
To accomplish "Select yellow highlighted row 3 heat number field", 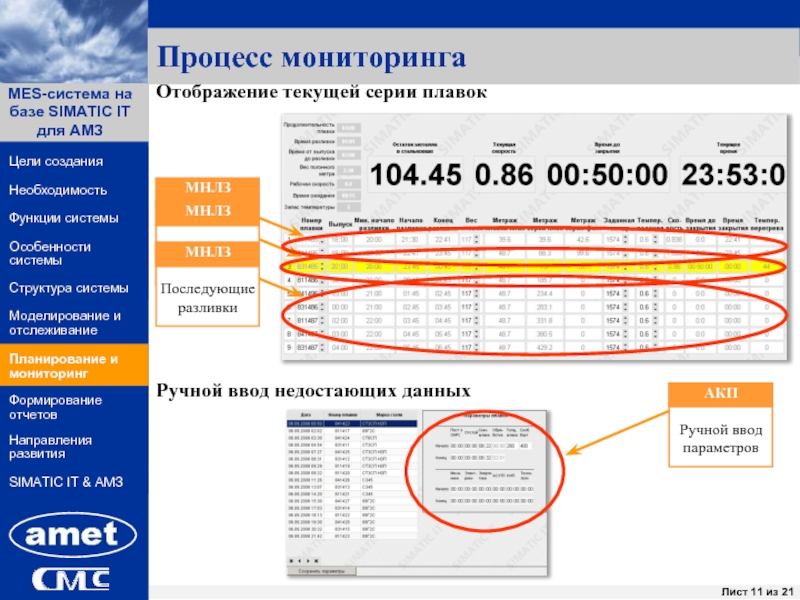I will [x=308, y=266].
